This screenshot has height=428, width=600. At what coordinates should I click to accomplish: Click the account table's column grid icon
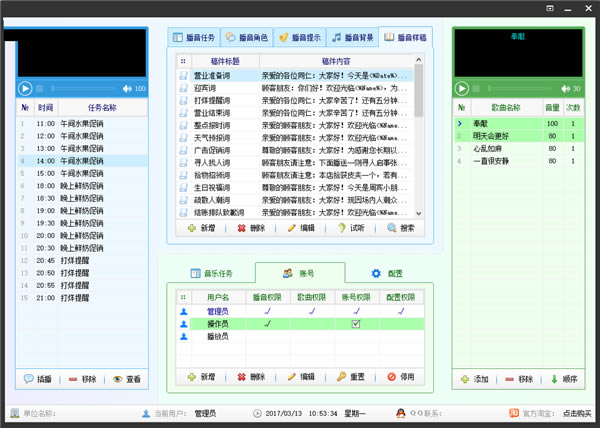(x=183, y=297)
